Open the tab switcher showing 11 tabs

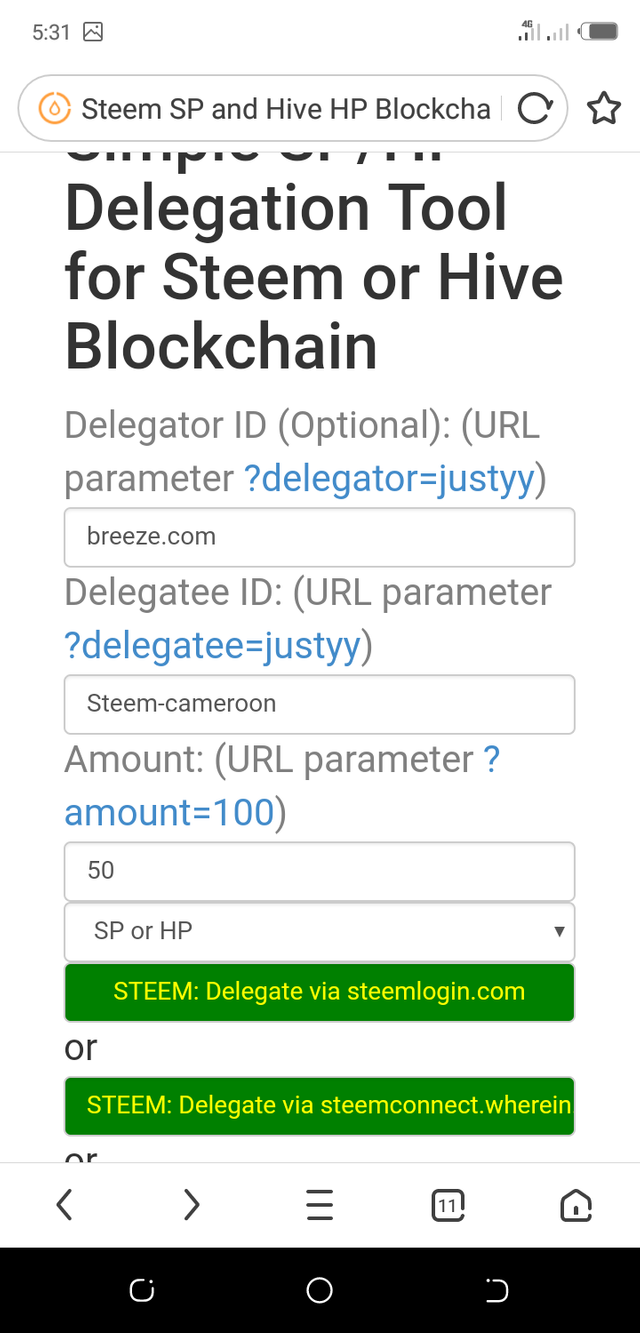point(448,1206)
